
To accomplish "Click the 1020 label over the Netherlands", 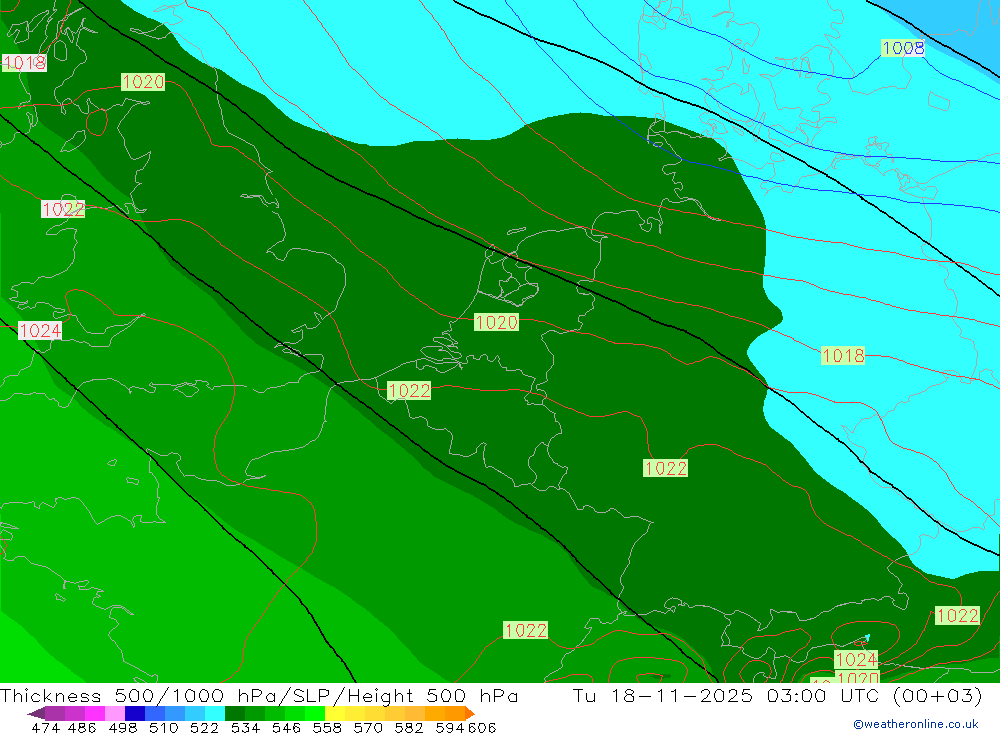I will 496,322.
